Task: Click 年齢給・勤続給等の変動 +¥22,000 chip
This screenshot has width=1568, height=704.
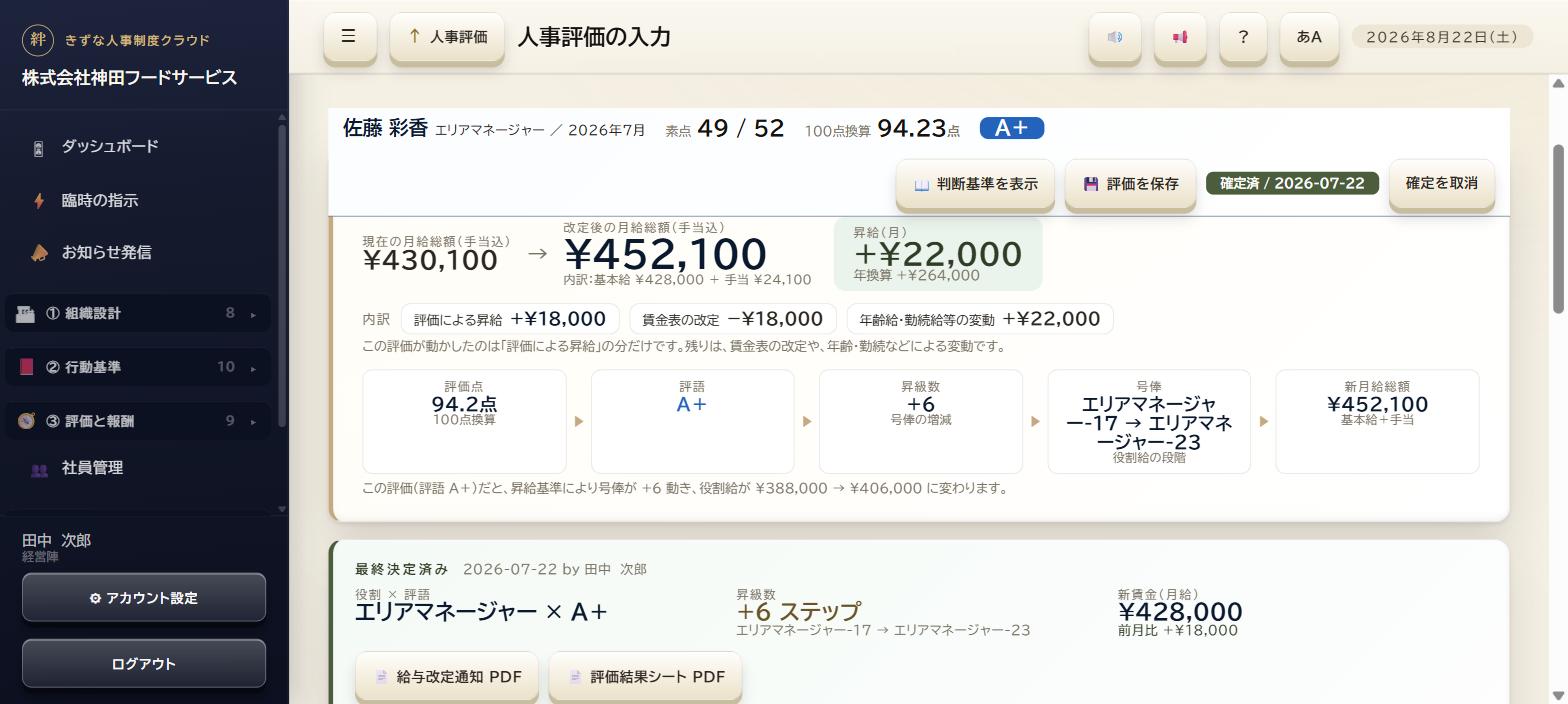Action: coord(980,319)
